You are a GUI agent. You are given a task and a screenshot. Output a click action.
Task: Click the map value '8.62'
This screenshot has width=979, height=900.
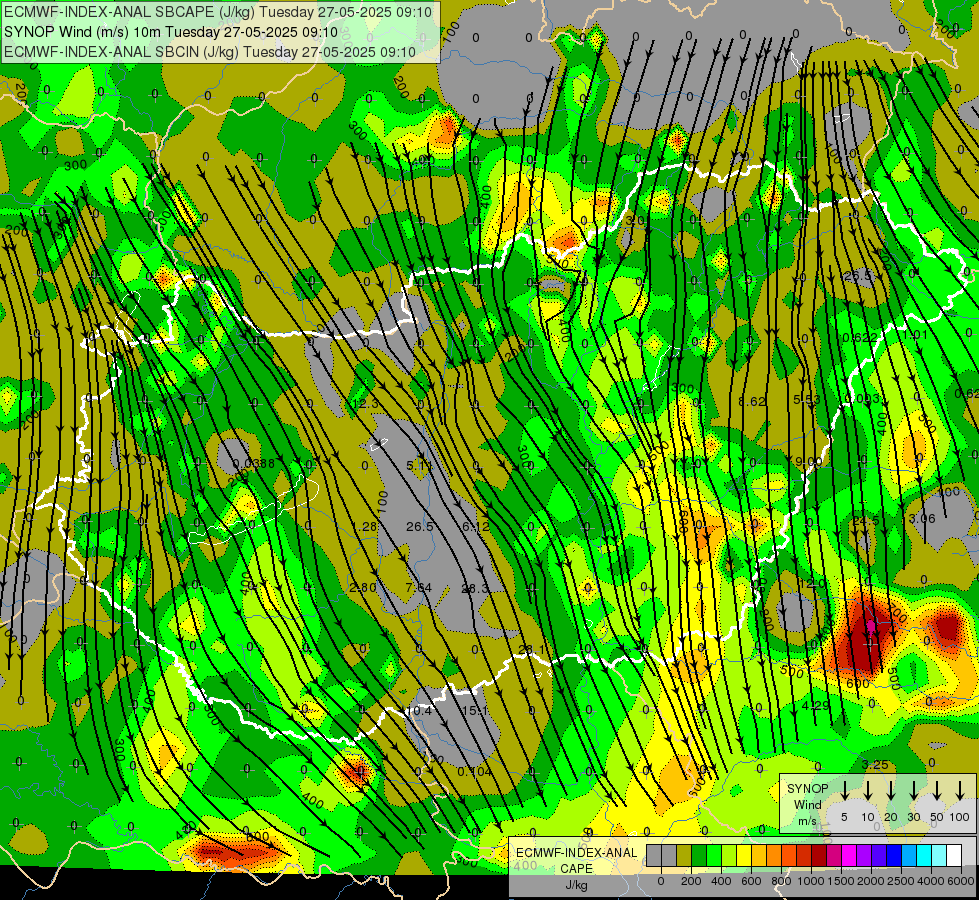[752, 401]
